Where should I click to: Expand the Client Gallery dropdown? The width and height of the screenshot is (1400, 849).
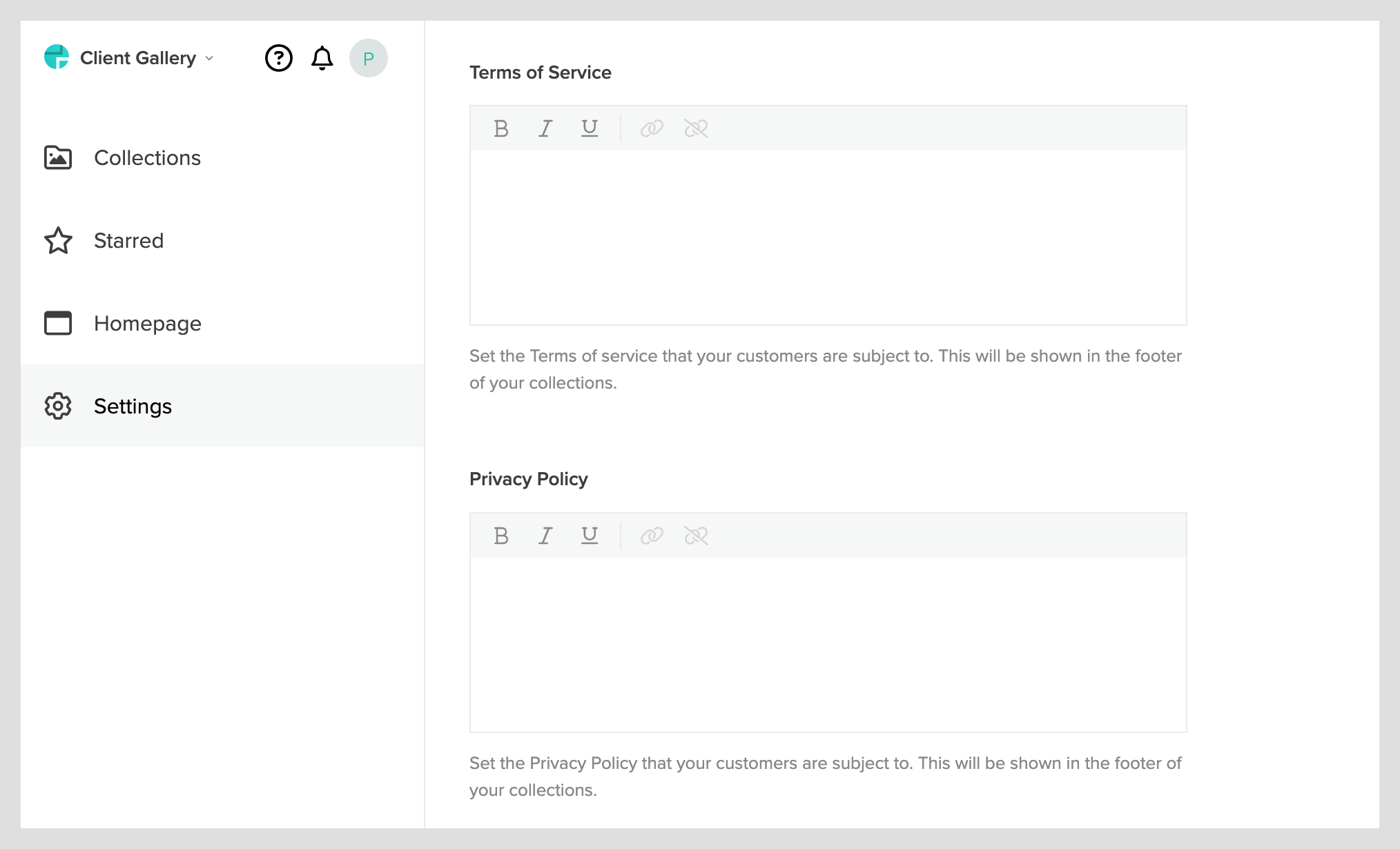pos(146,58)
